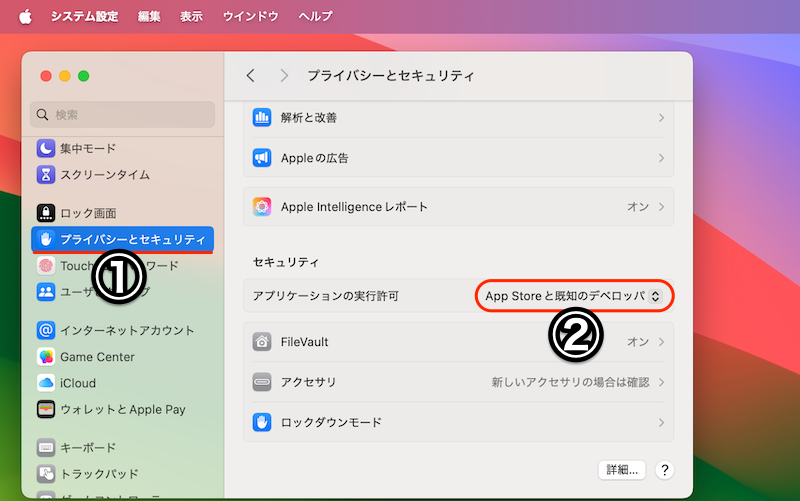Open the アプリケーションの実行許可 dropdown
800x501 pixels.
pyautogui.click(x=573, y=296)
